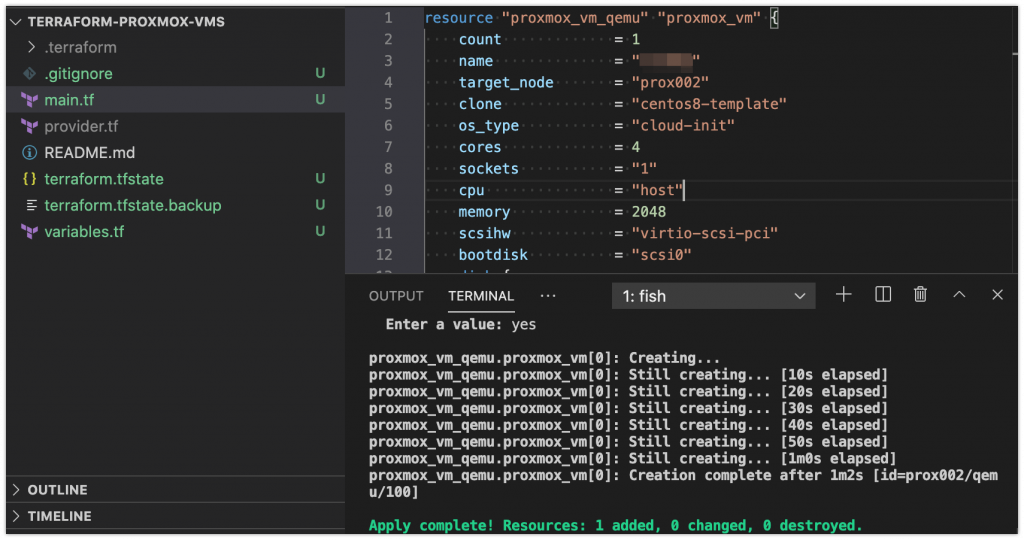Click the 'U' status badge of variables.tf

pos(320,232)
